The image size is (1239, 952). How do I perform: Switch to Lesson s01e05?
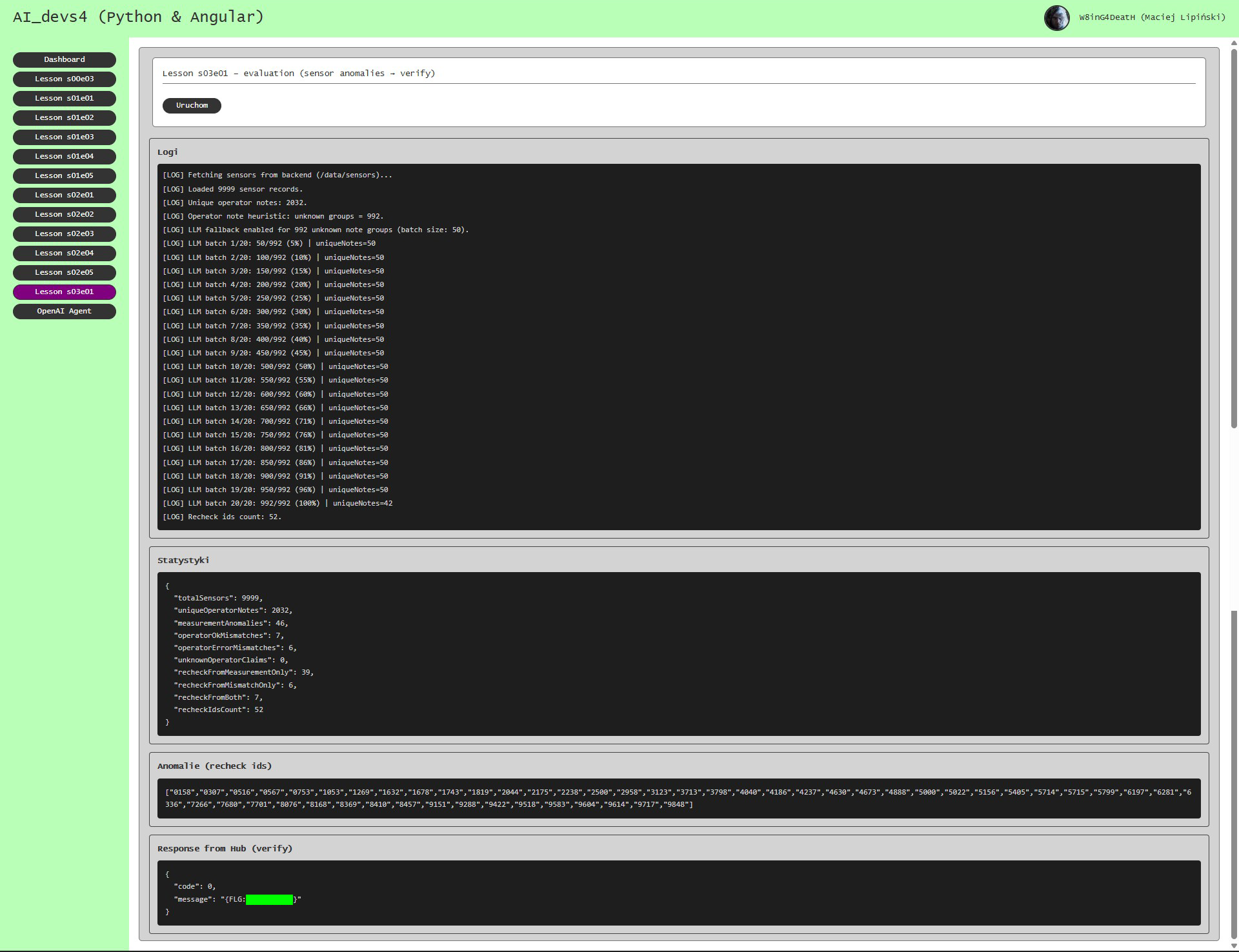65,175
